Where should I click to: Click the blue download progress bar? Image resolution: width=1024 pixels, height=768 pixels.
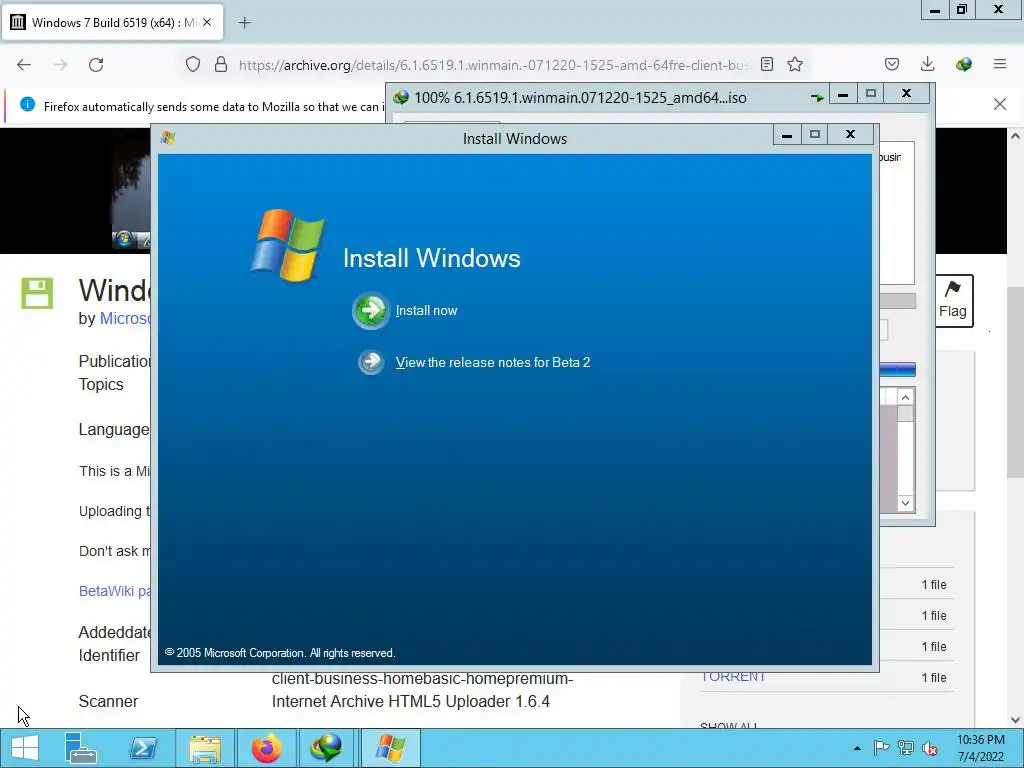pos(897,370)
